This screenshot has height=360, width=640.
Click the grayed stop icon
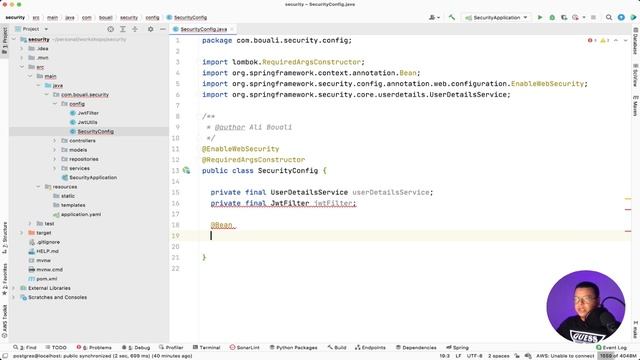(x=593, y=18)
